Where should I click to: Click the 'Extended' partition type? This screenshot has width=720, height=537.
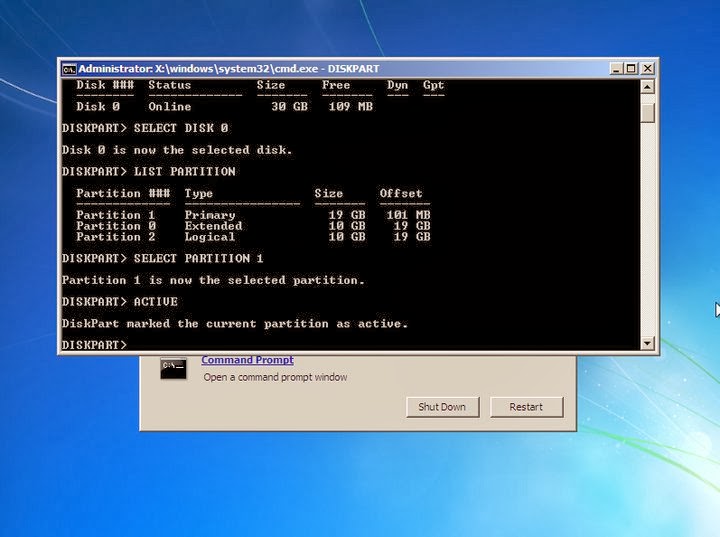point(214,226)
